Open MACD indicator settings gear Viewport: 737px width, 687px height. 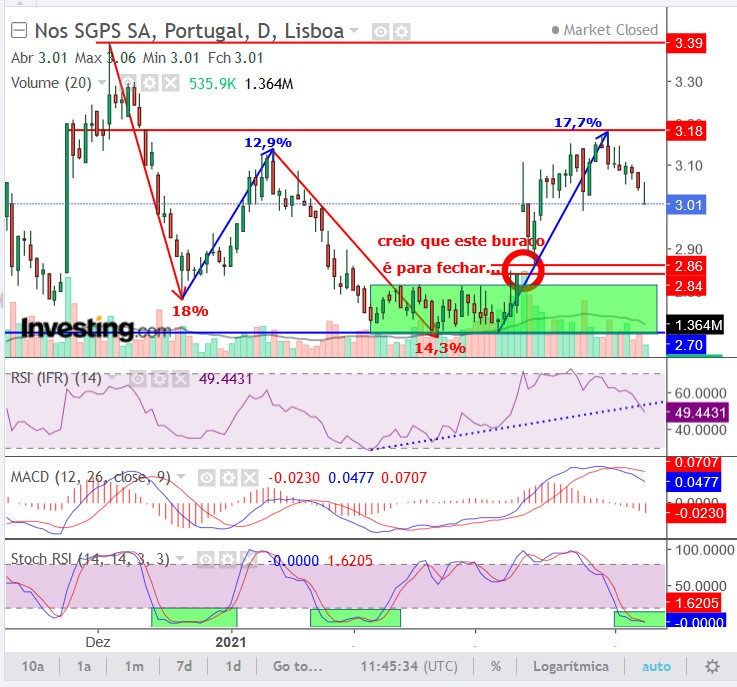point(228,478)
